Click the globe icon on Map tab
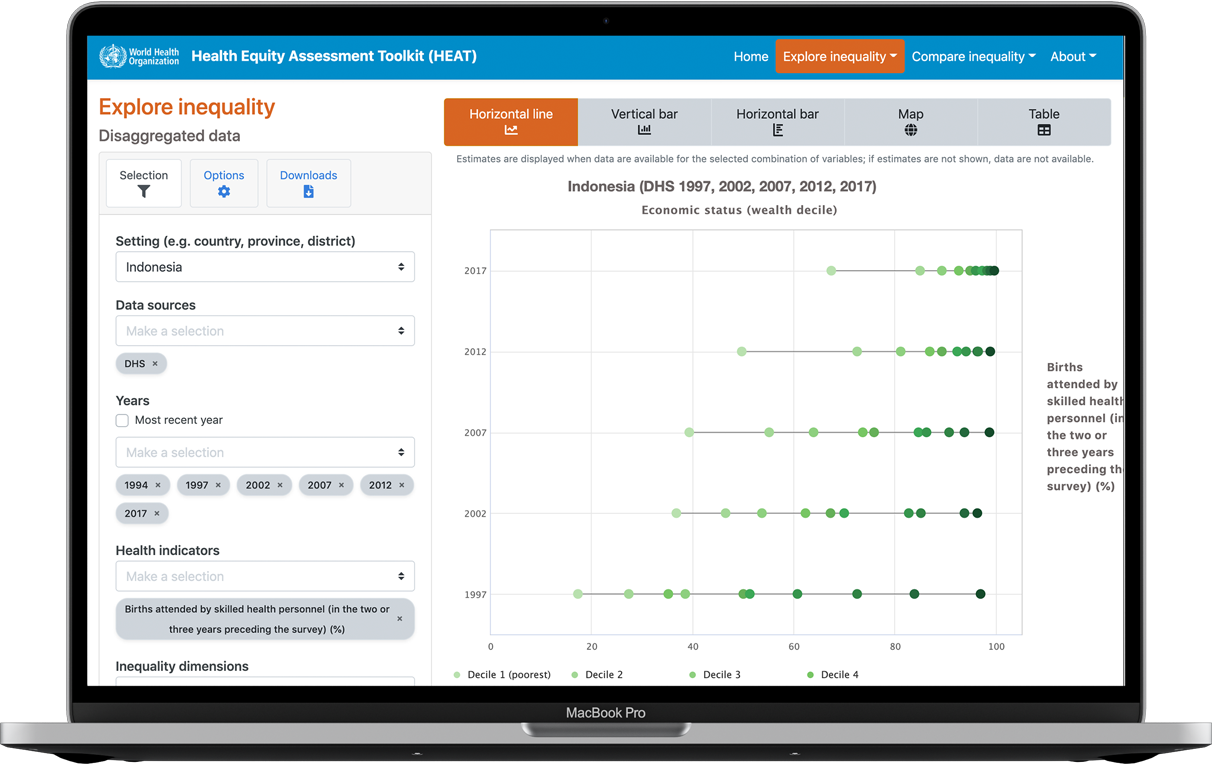 (911, 130)
